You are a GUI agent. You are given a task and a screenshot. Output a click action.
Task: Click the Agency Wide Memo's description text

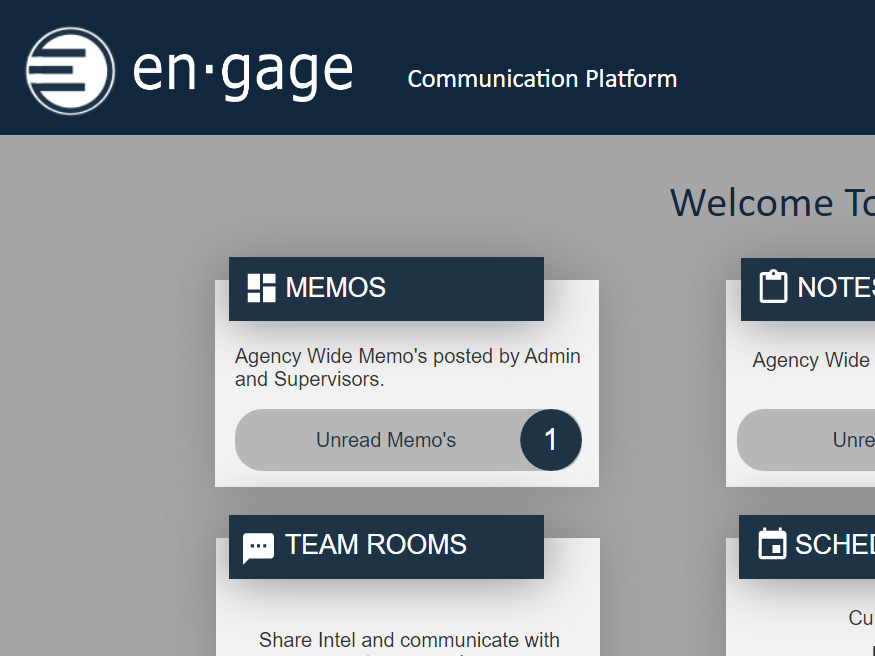click(x=407, y=367)
